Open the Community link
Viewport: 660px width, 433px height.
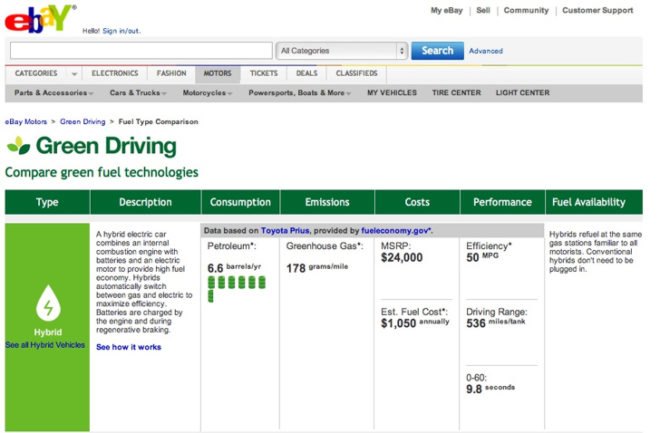526,11
